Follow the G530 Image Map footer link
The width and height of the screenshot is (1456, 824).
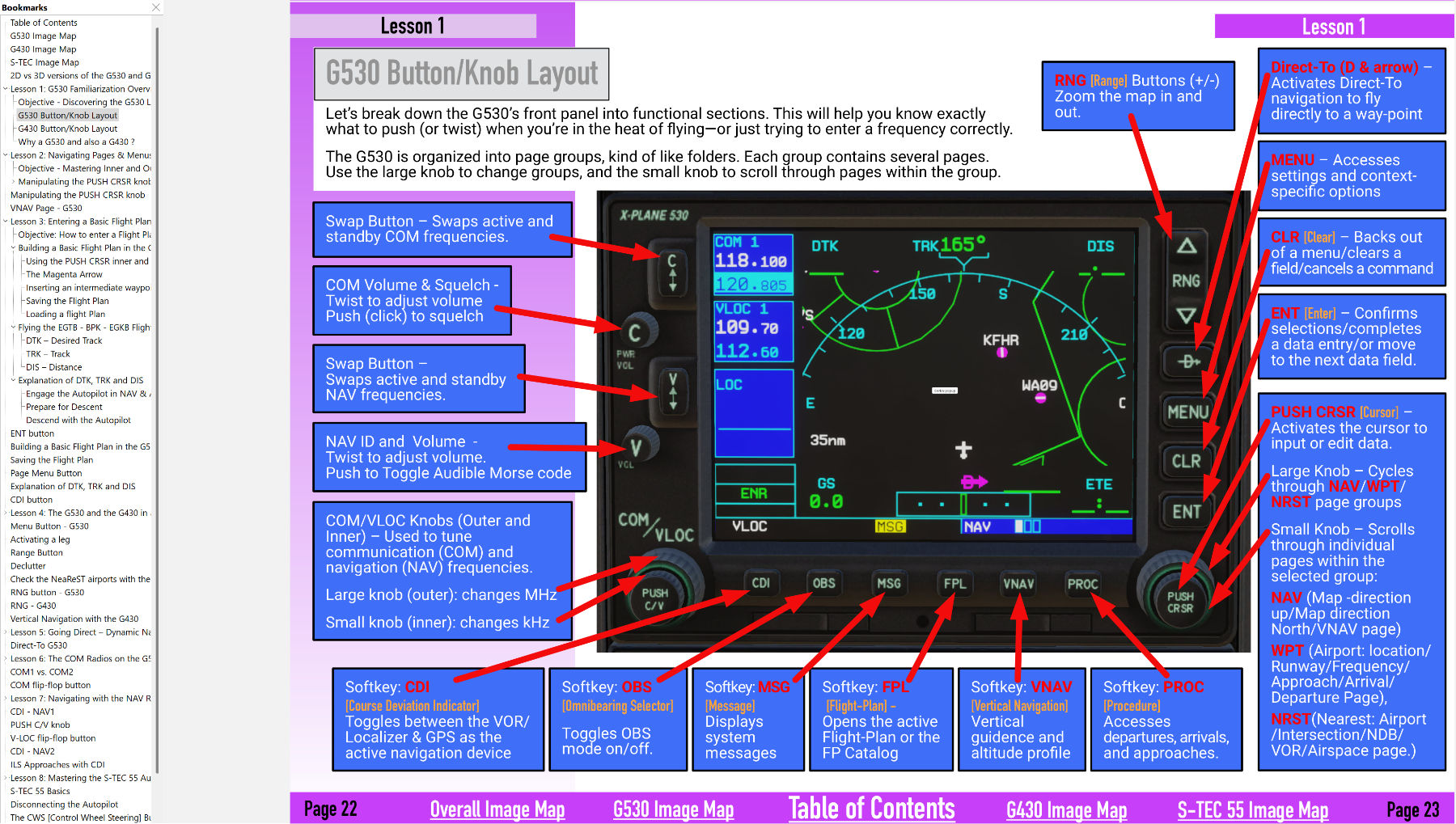[x=673, y=809]
